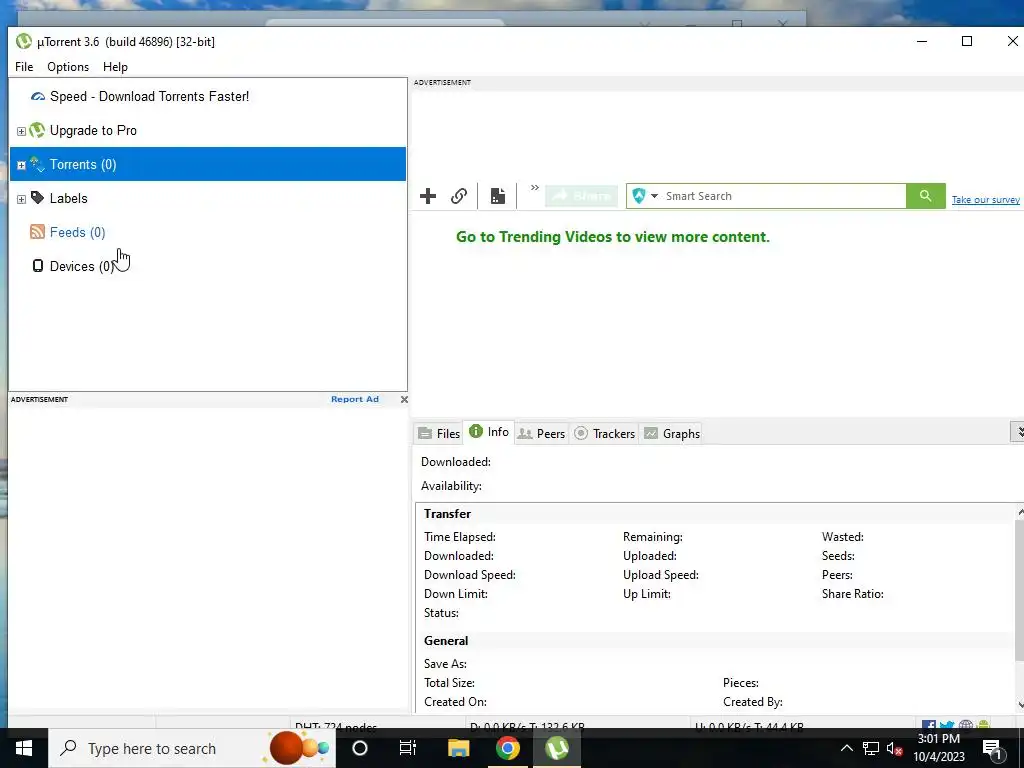
Task: Expand the Upgrade to Pro node
Action: [x=21, y=131]
